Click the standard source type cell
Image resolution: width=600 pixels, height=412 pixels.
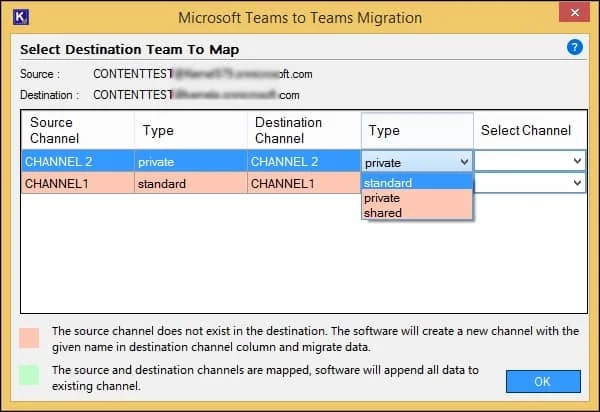(191, 183)
